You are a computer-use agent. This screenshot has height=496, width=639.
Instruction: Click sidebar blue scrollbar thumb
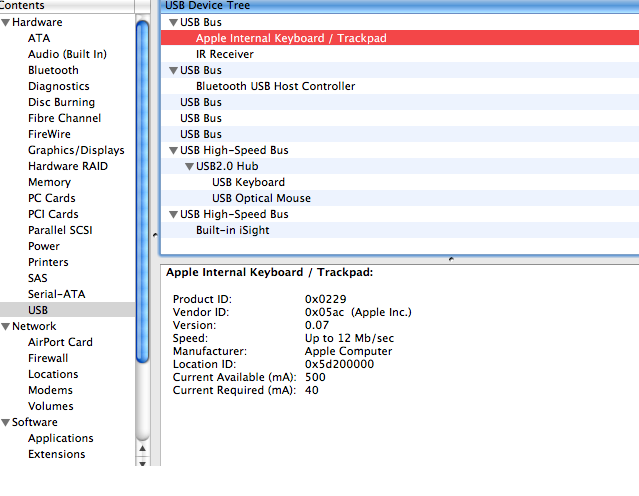pos(142,192)
